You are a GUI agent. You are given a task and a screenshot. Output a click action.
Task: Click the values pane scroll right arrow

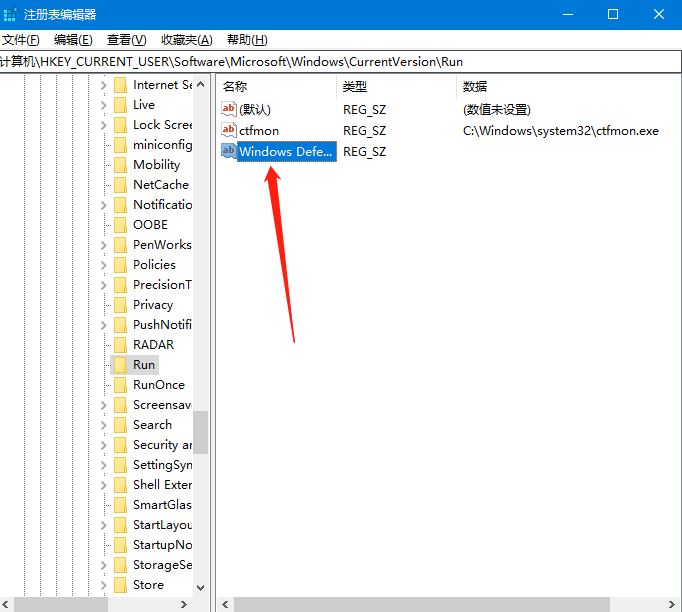coord(672,605)
